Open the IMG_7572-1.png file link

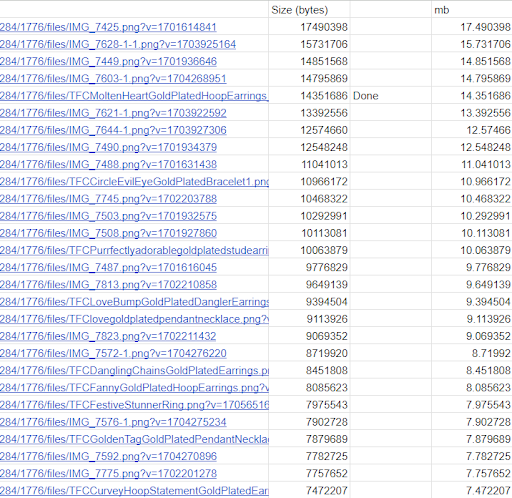pyautogui.click(x=113, y=353)
